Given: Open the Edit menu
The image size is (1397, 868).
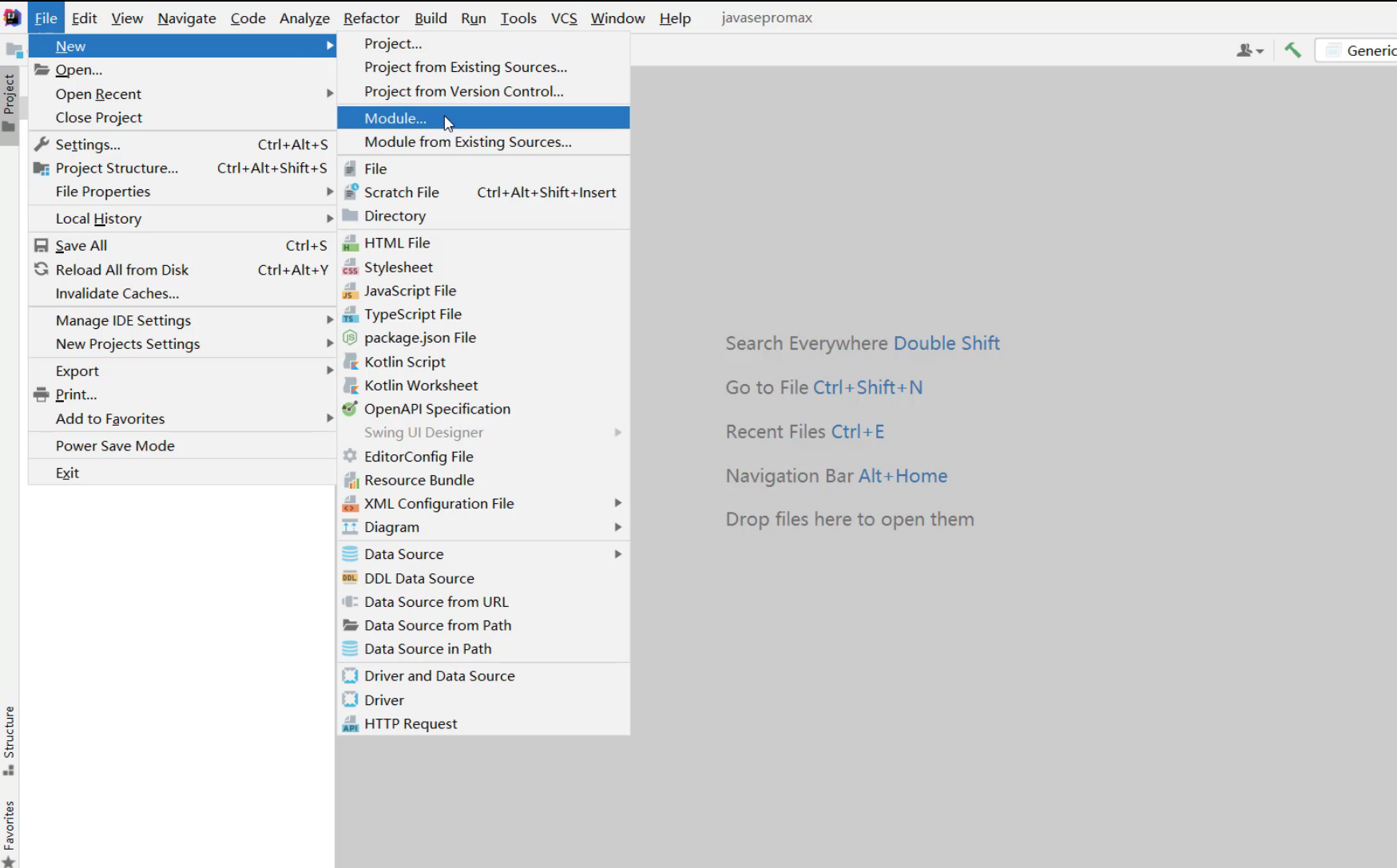Looking at the screenshot, I should (x=84, y=18).
